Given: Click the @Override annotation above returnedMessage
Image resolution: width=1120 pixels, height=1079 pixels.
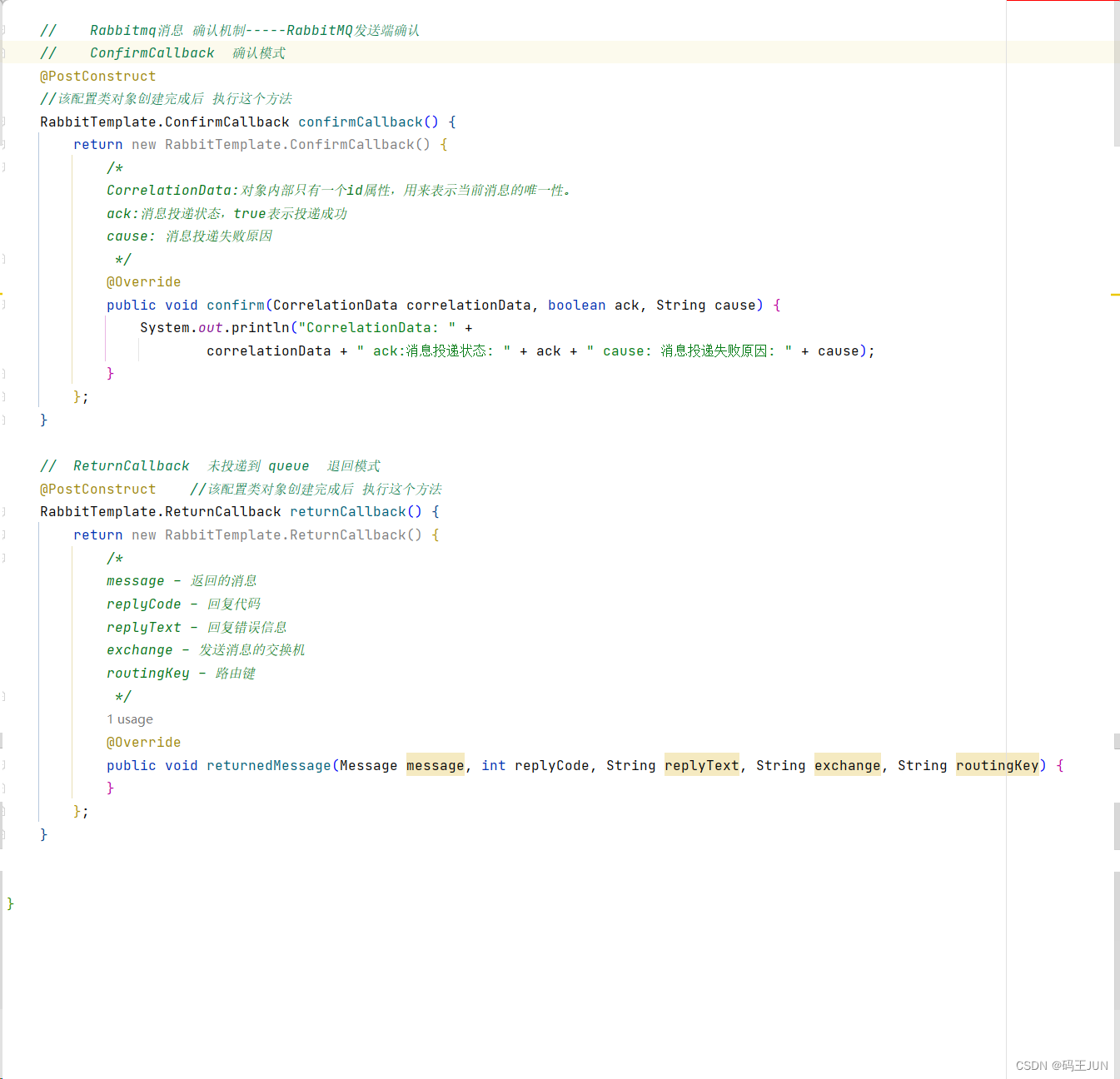Looking at the screenshot, I should 143,742.
